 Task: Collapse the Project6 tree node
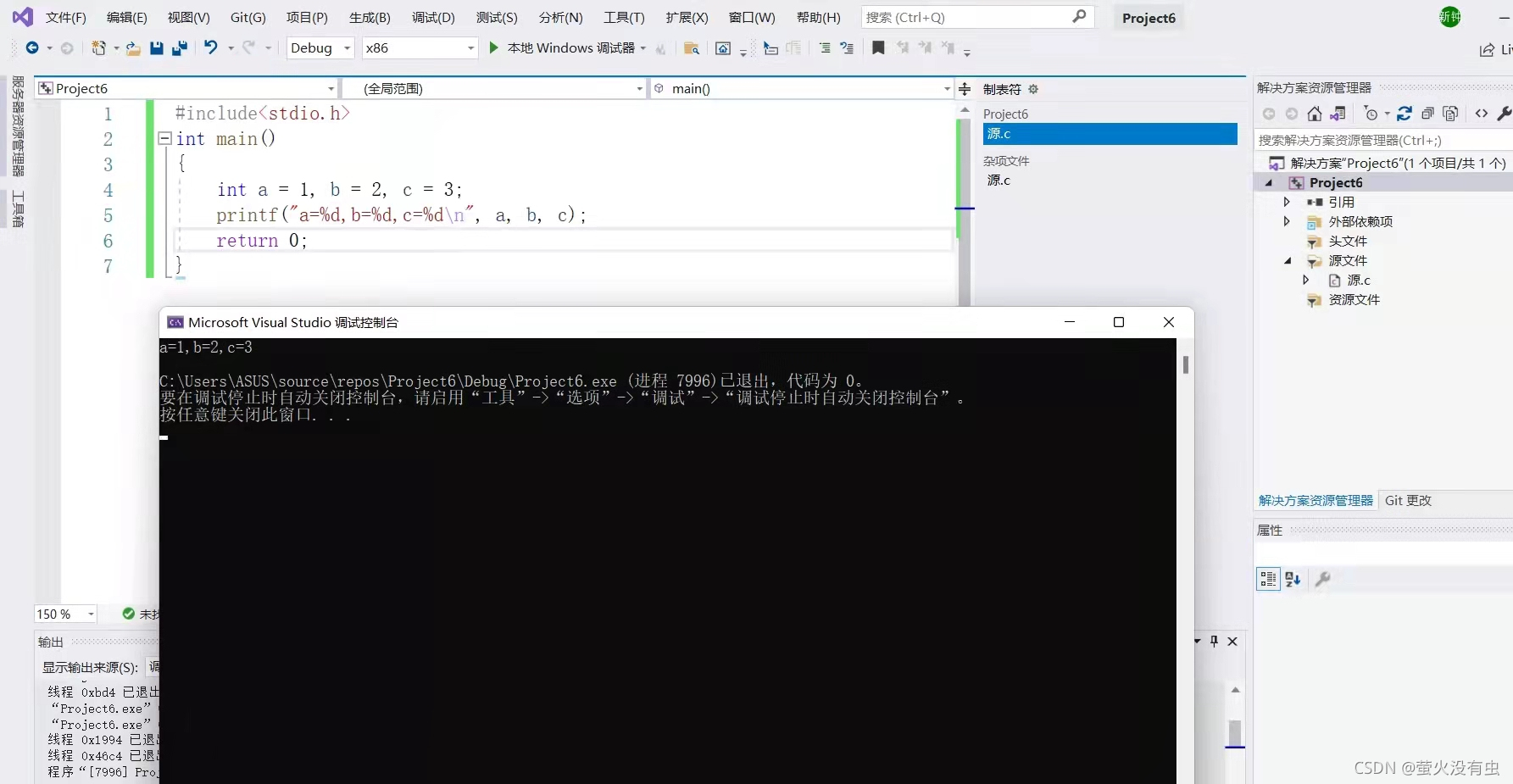1269,183
